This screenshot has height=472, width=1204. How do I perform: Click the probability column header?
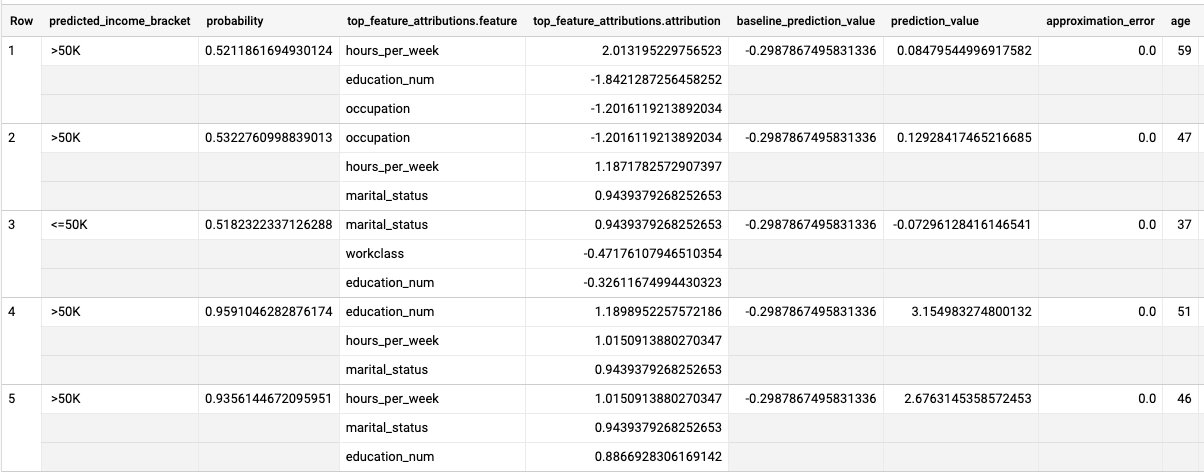point(235,21)
